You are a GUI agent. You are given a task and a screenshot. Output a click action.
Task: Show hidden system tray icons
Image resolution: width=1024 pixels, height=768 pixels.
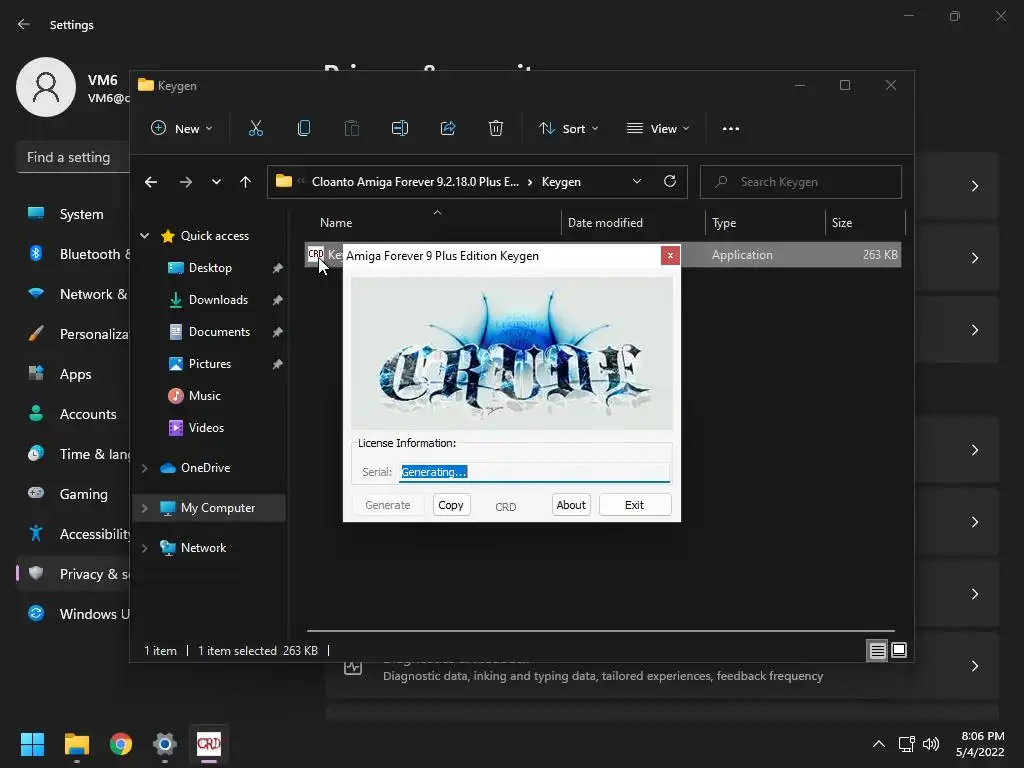879,744
